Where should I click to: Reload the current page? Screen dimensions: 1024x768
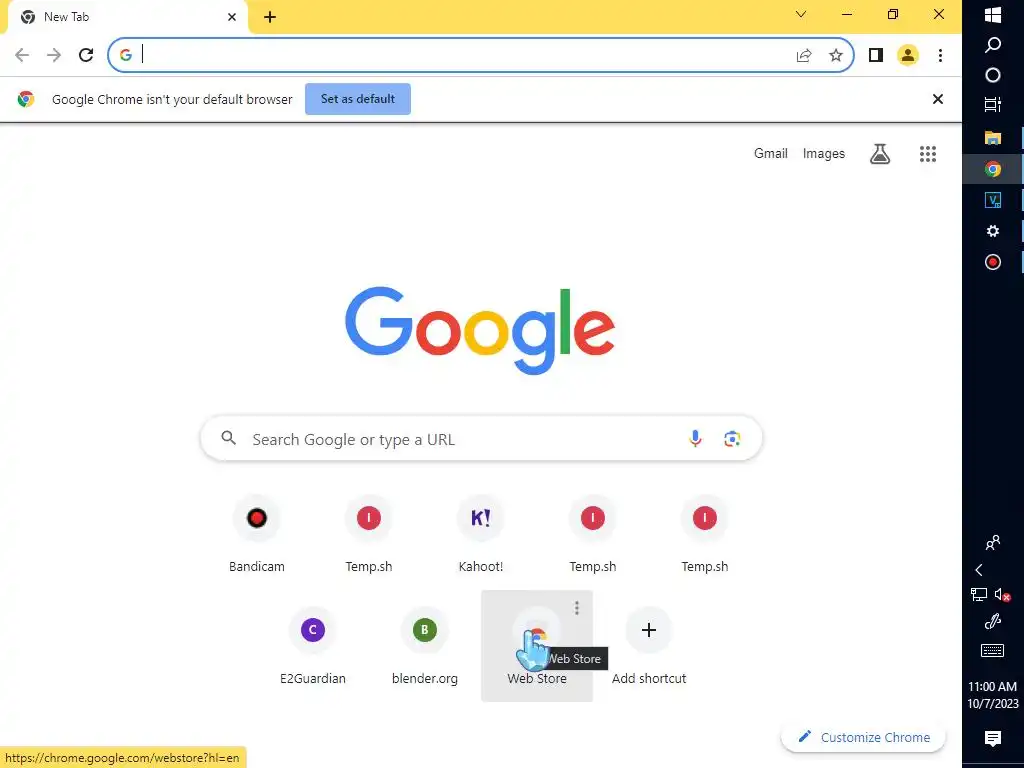pos(86,55)
